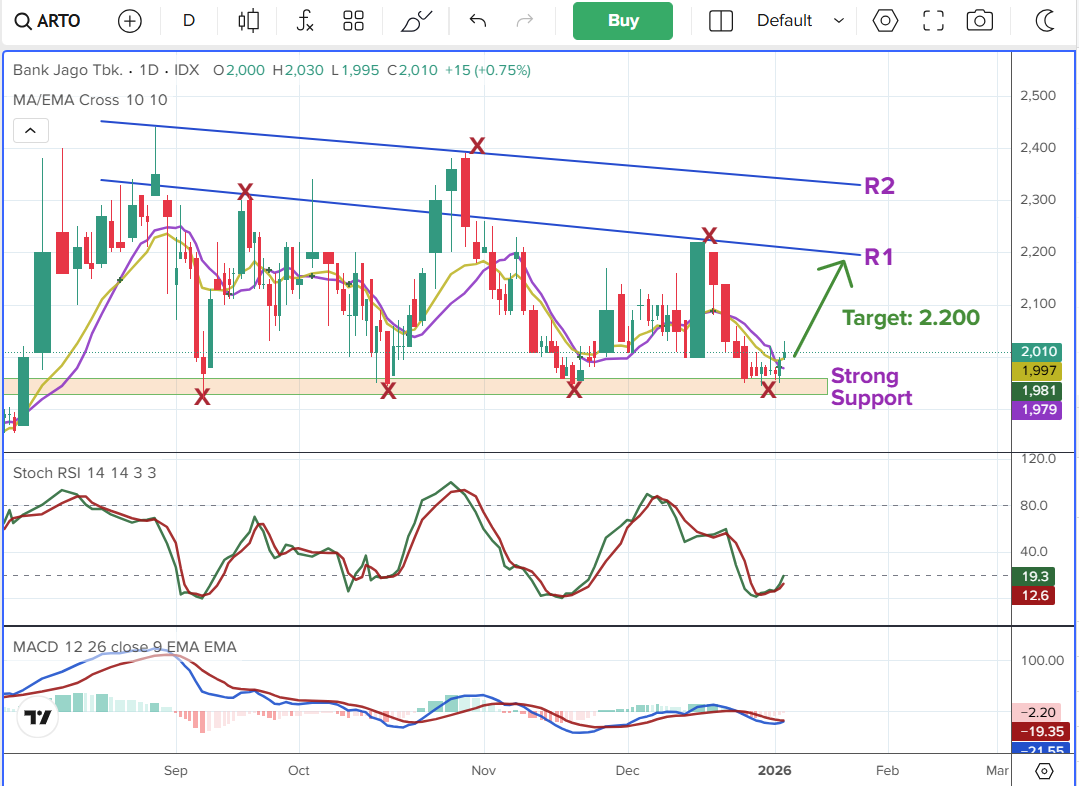The width and height of the screenshot is (1079, 786).
Task: Click the Target: 2.200 annotation
Action: (911, 317)
